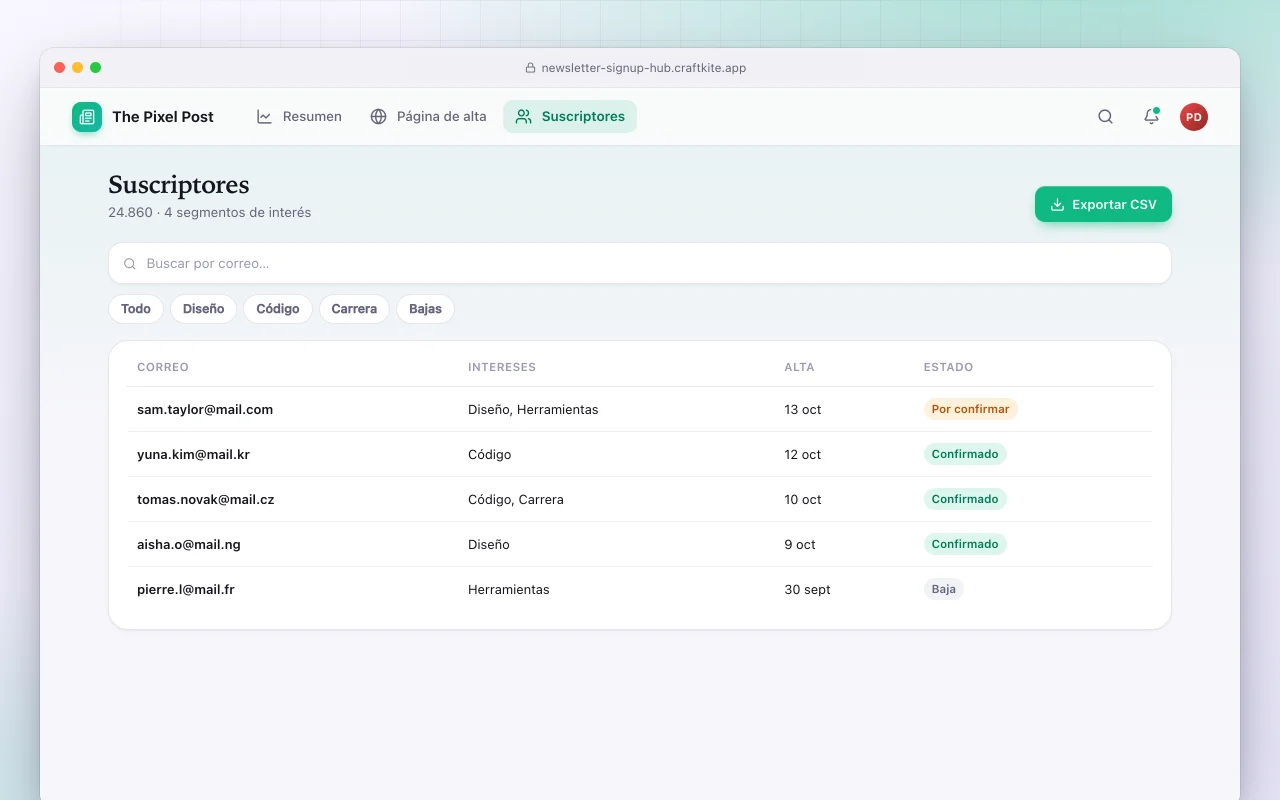Click the INTERESES column header
This screenshot has height=800, width=1280.
(x=502, y=367)
